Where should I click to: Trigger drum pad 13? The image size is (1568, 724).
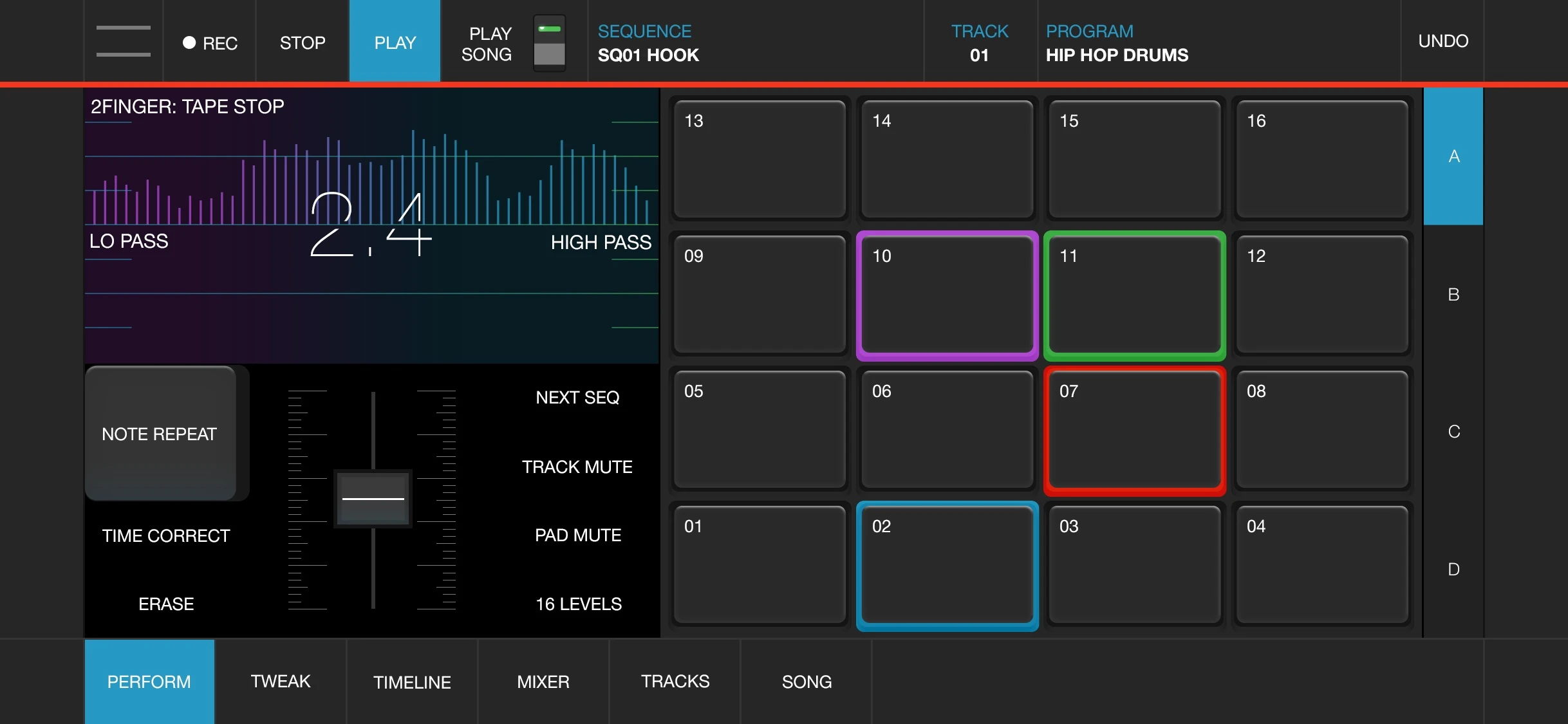(759, 160)
